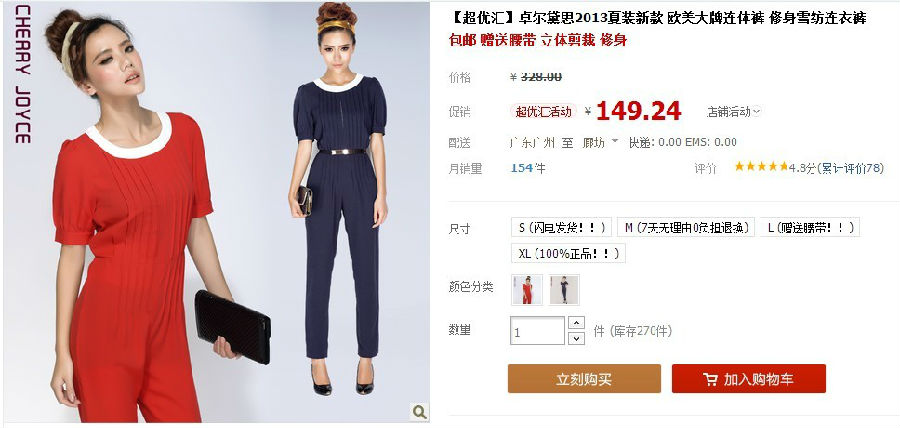The width and height of the screenshot is (900, 428).
Task: Click the quantity input field
Action: click(x=537, y=331)
